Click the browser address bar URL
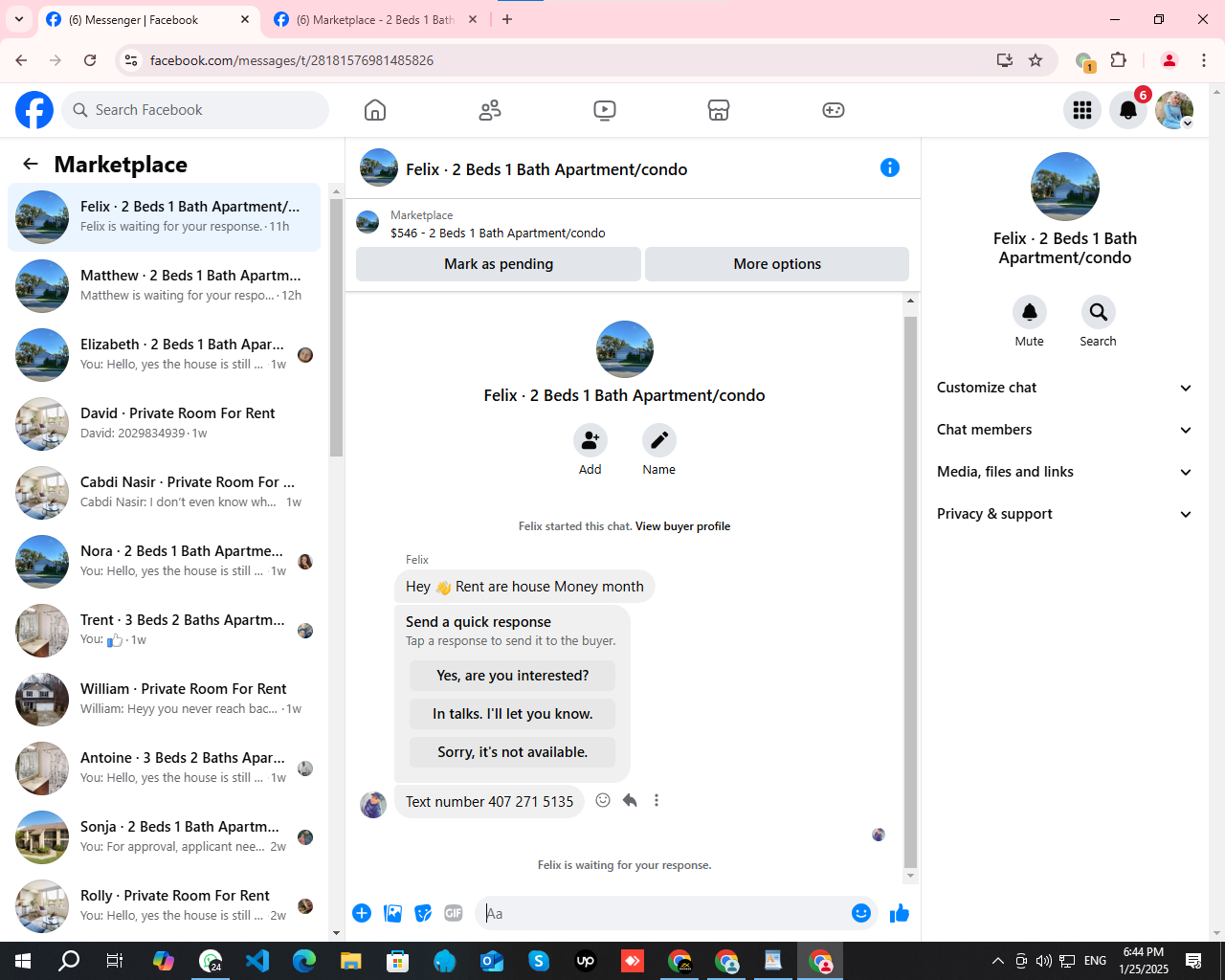This screenshot has width=1225, height=980. [292, 60]
